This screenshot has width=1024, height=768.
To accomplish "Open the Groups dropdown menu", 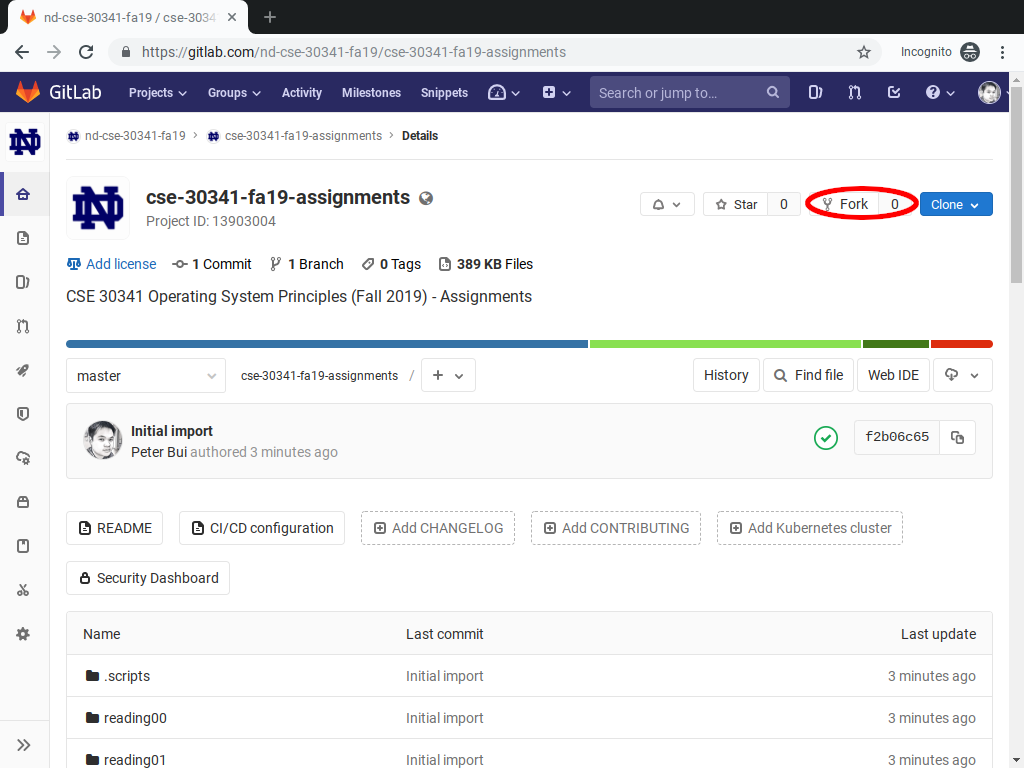I will (x=234, y=93).
